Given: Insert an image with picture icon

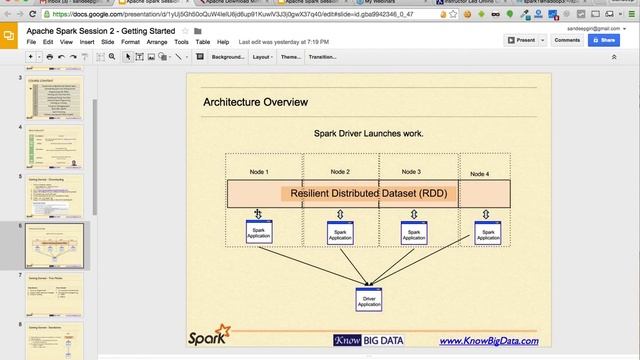Looking at the screenshot, I should coord(151,57).
